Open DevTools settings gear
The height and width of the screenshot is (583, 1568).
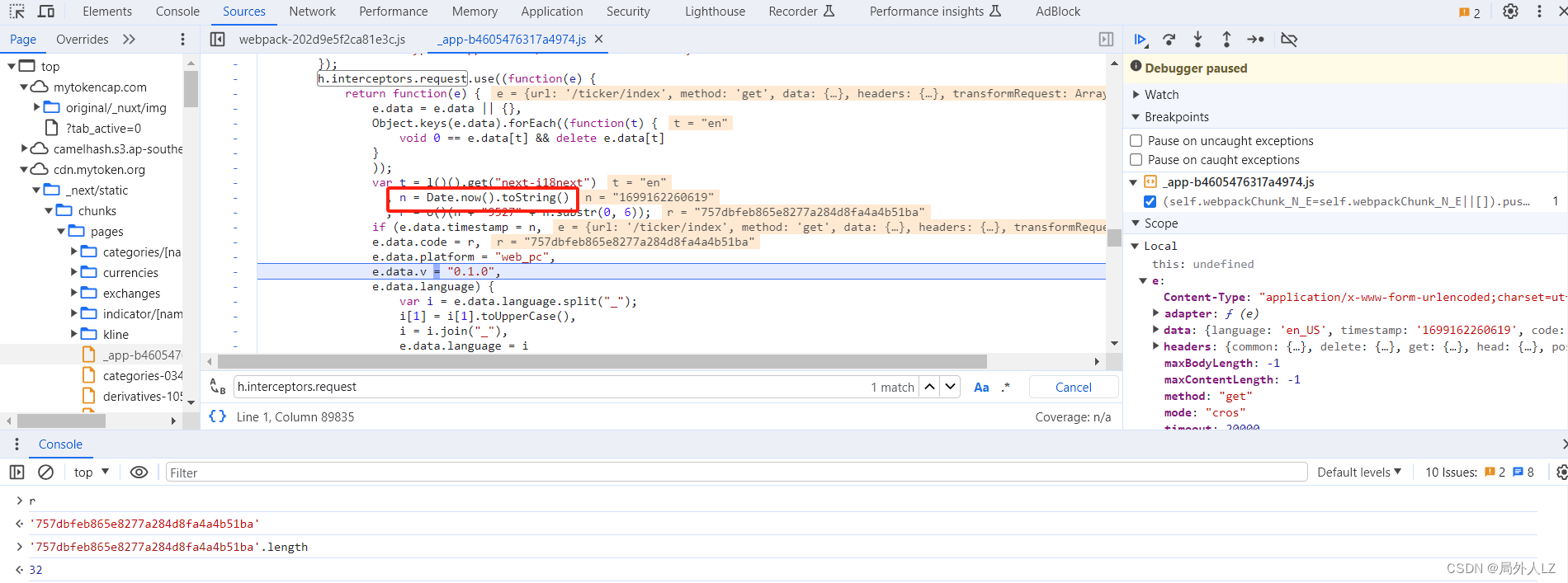[1510, 12]
